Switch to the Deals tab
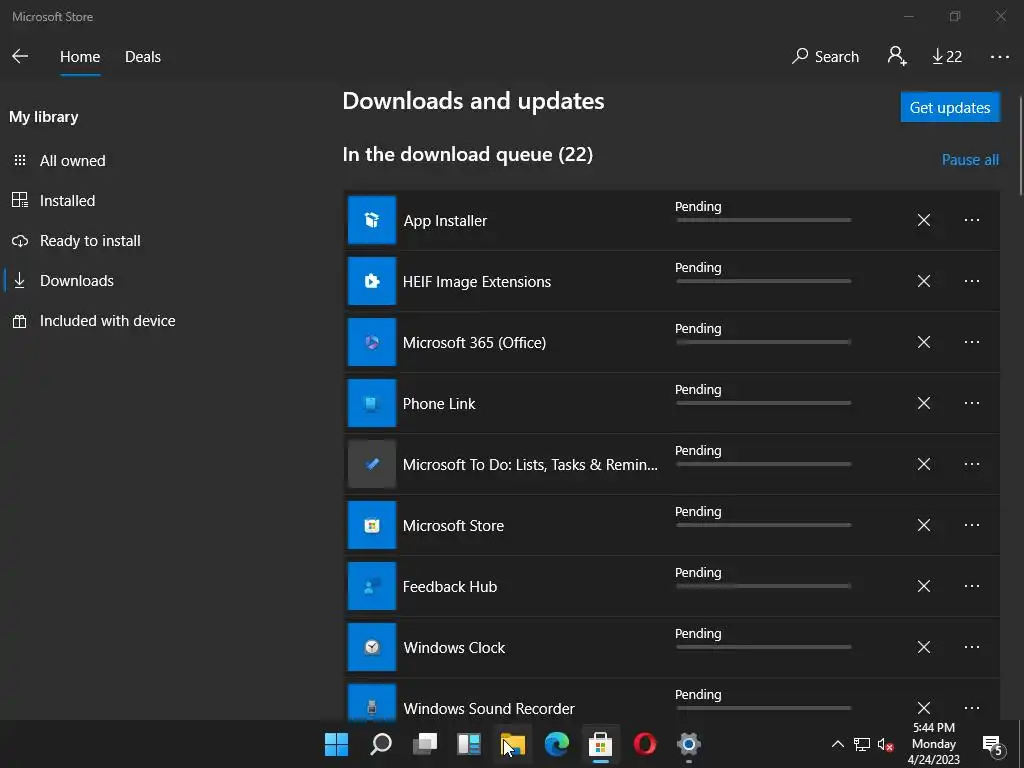The height and width of the screenshot is (768, 1024). 143,57
